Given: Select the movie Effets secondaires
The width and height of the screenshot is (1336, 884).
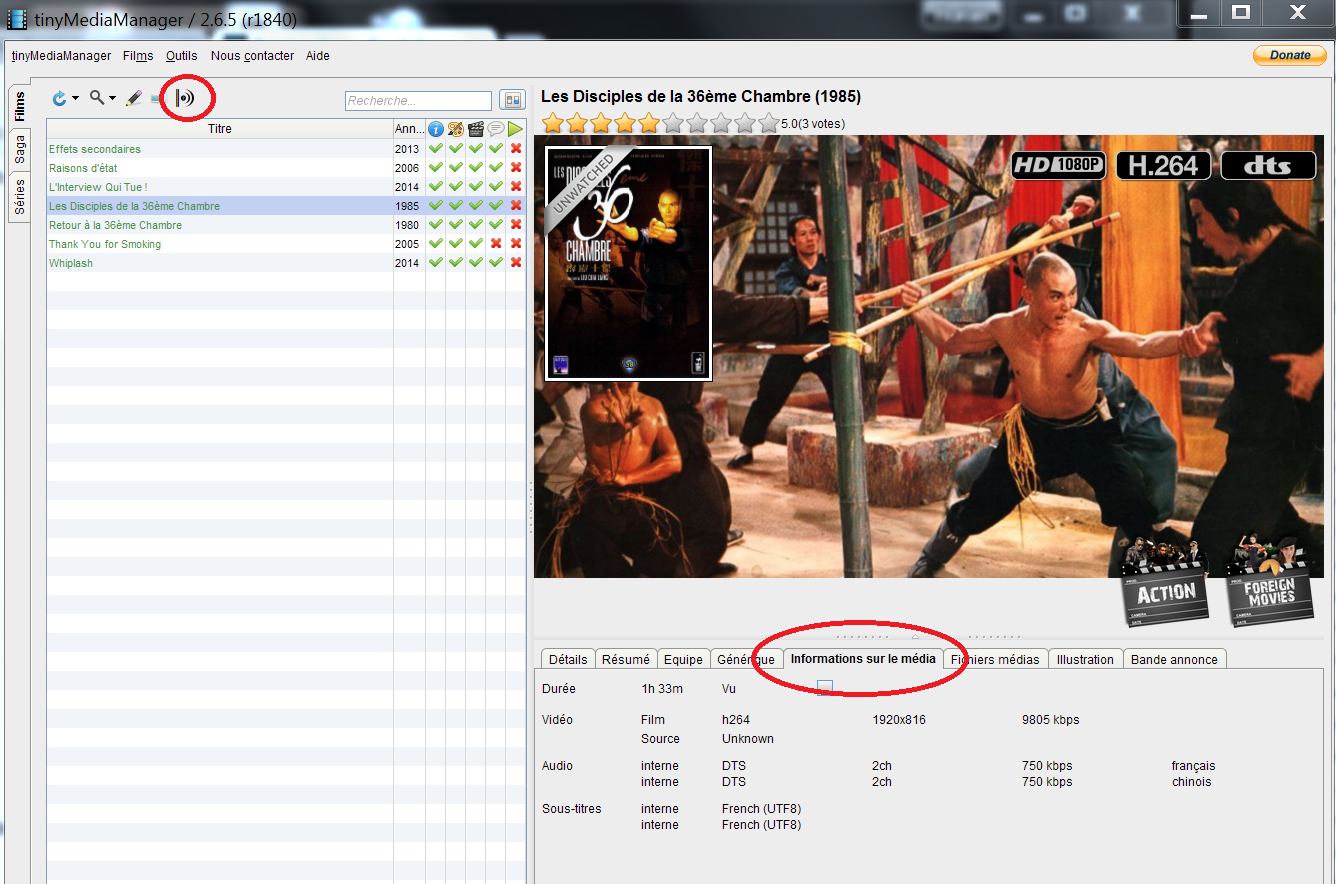Looking at the screenshot, I should 95,149.
